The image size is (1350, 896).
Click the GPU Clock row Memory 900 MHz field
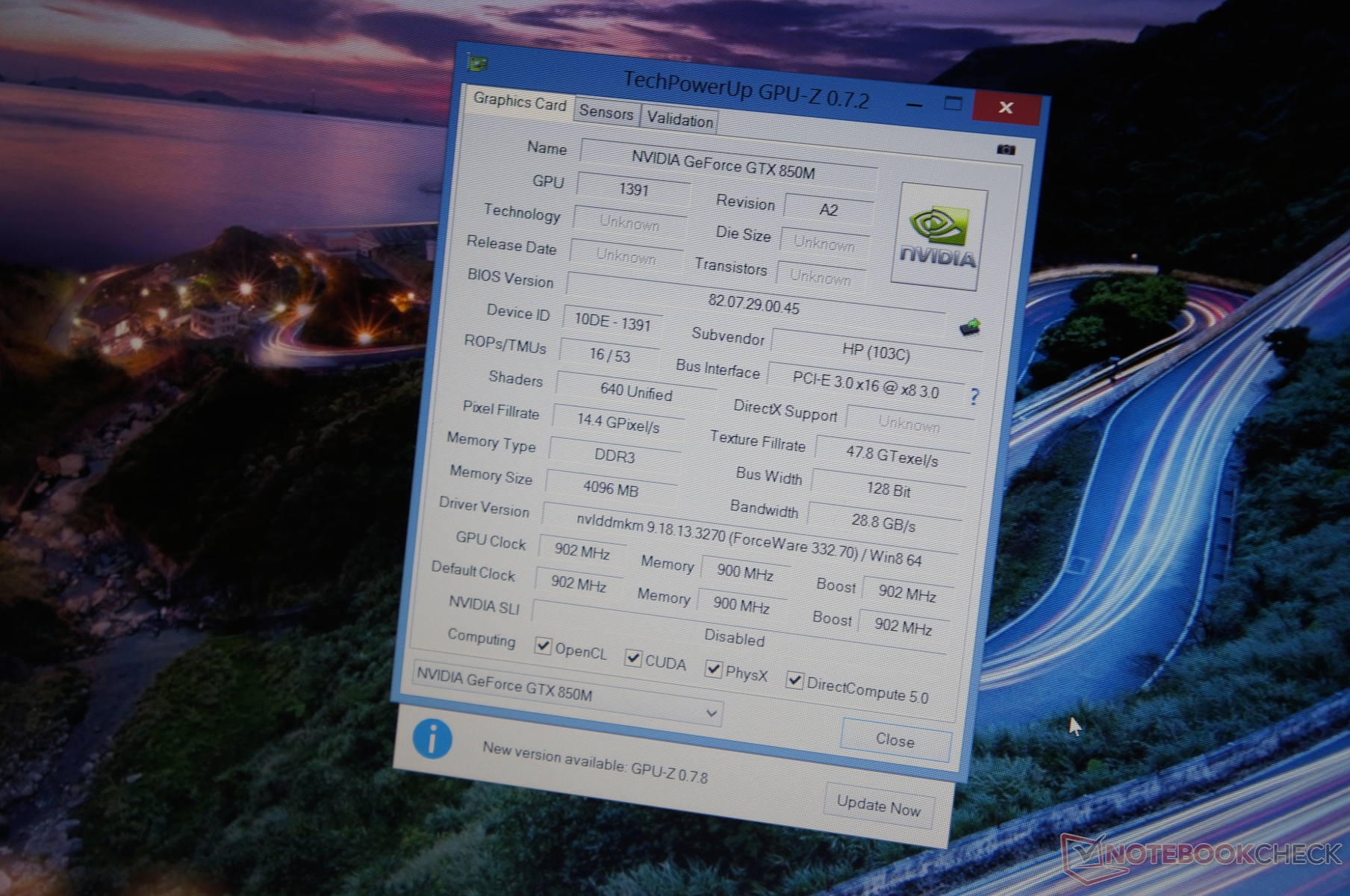pyautogui.click(x=744, y=572)
